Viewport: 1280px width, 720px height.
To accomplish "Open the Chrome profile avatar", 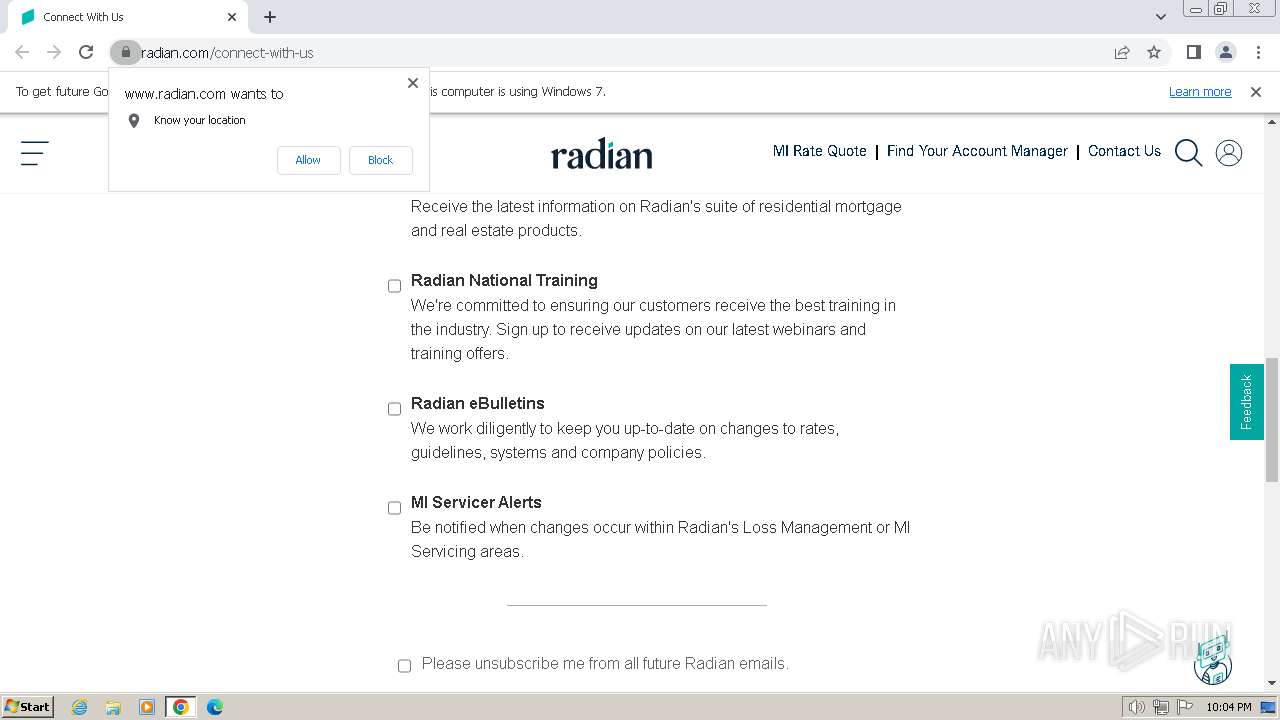I will [1225, 52].
